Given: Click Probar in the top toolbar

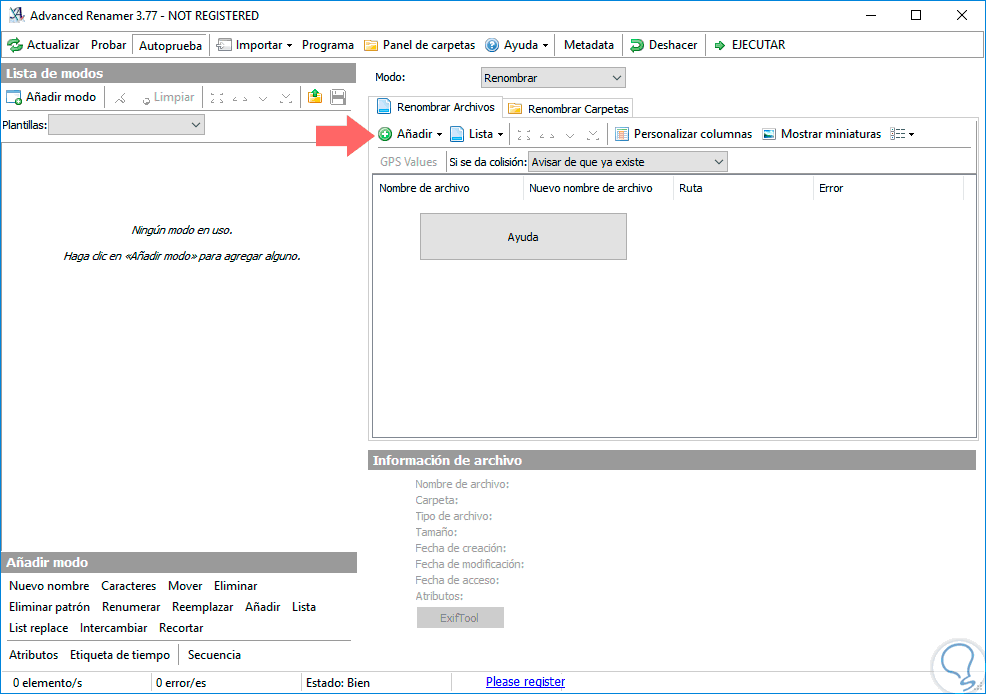Looking at the screenshot, I should pyautogui.click(x=108, y=45).
